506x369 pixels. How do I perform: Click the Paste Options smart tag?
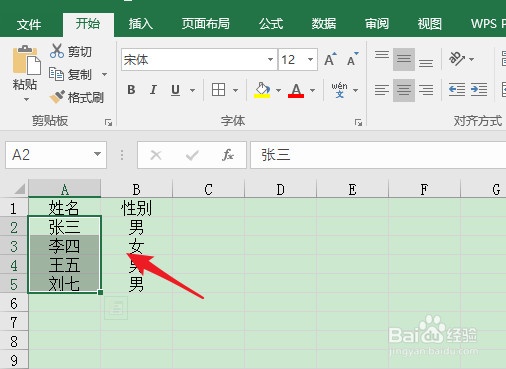coord(116,308)
